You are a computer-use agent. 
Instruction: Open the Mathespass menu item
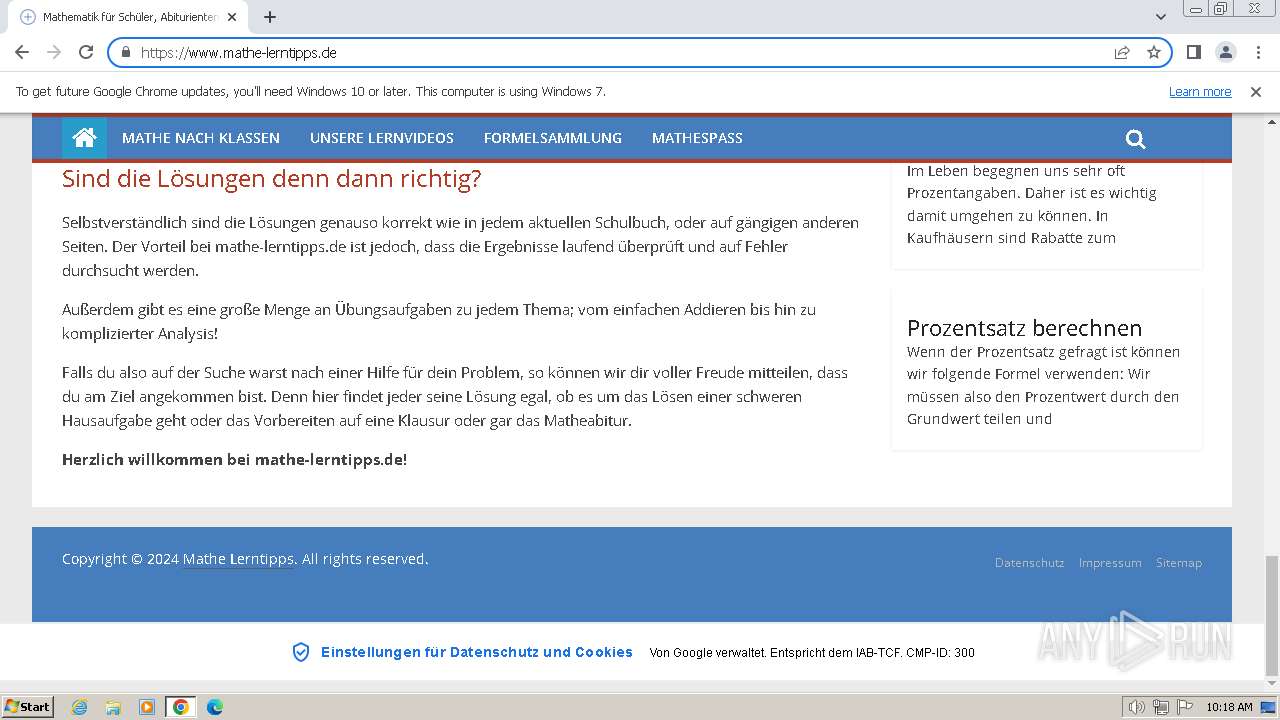pyautogui.click(x=697, y=138)
